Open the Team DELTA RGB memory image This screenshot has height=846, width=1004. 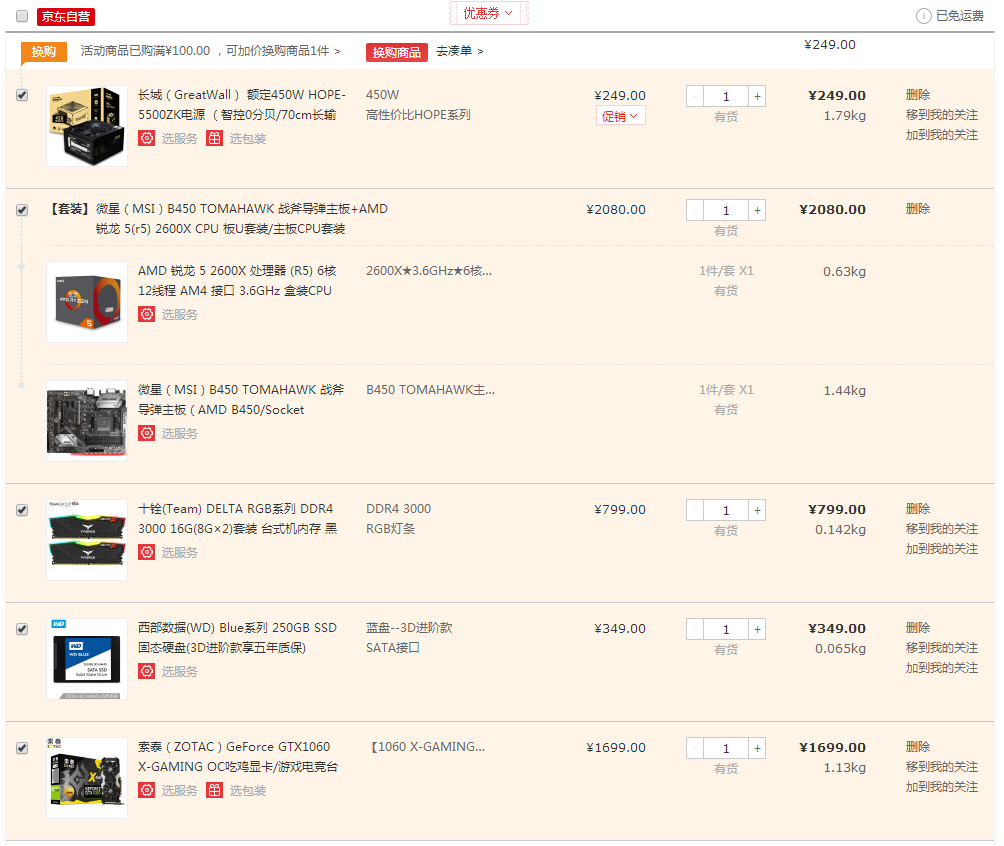87,540
